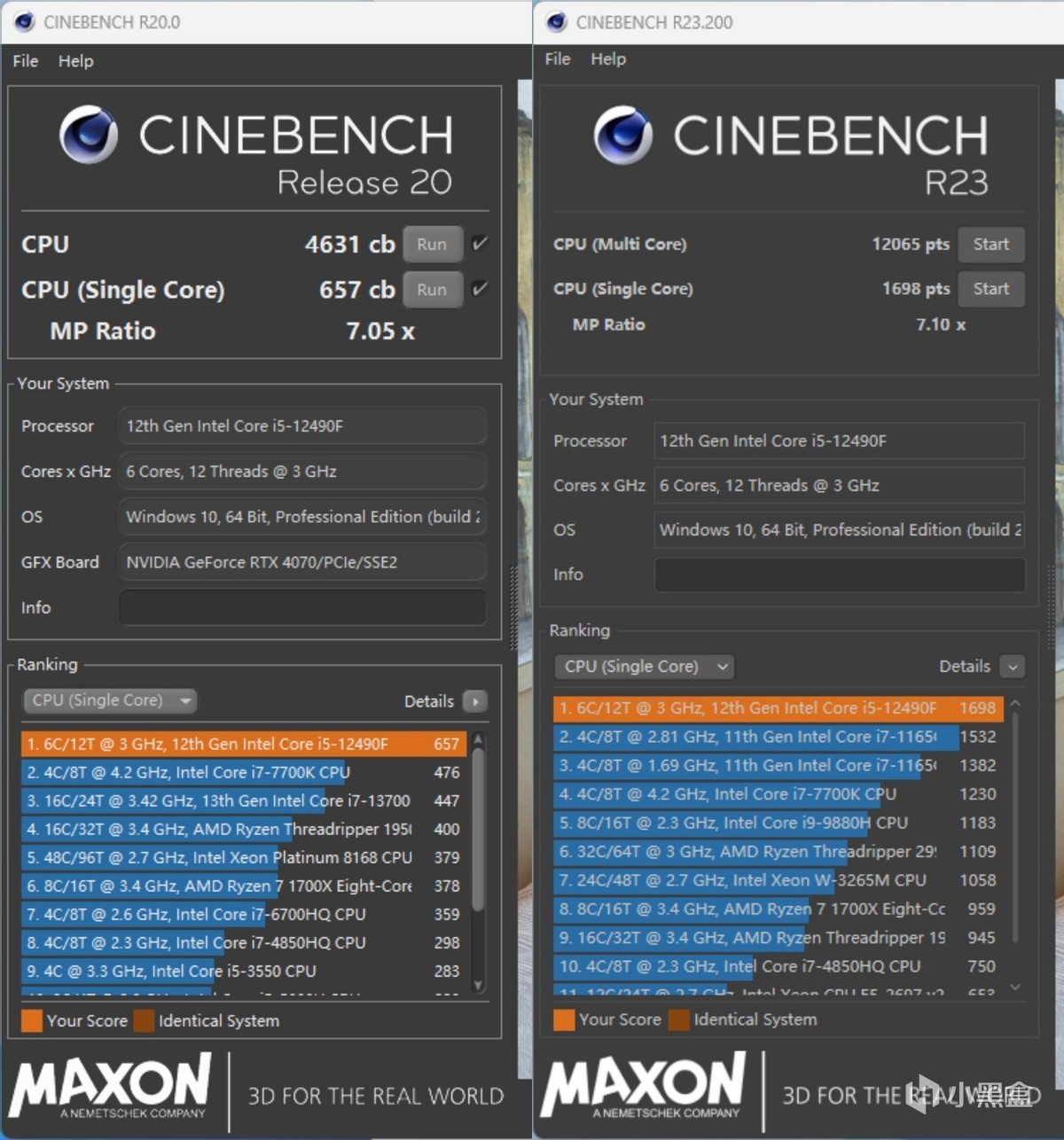This screenshot has height=1140, width=1064.
Task: Click the MP Ratio 7.05 x value in R20
Action: (x=380, y=332)
